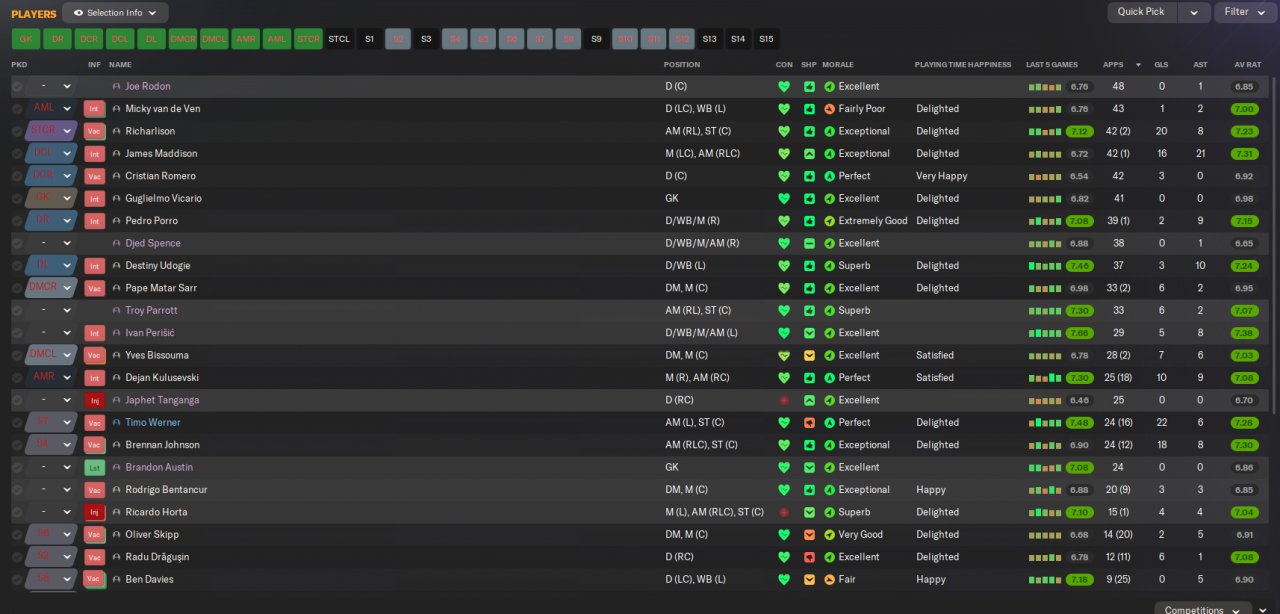Open the AML position dropdown for Micky van de Ven
This screenshot has height=614, width=1280.
[x=52, y=109]
